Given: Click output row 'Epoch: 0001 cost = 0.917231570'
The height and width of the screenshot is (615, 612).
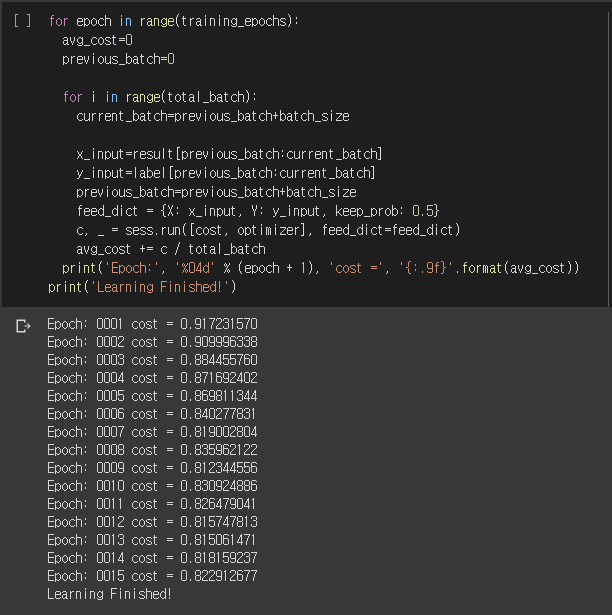Looking at the screenshot, I should [152, 324].
